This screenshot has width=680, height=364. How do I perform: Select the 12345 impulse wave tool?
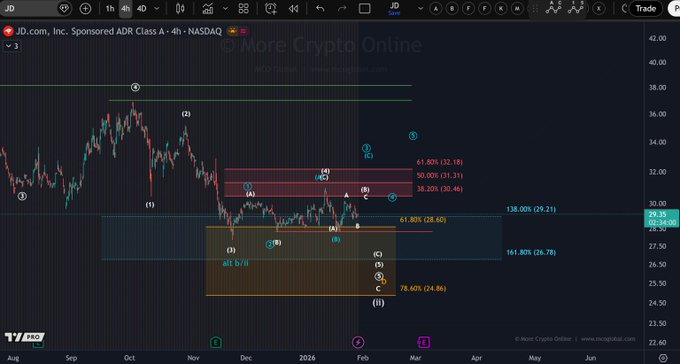pos(576,7)
